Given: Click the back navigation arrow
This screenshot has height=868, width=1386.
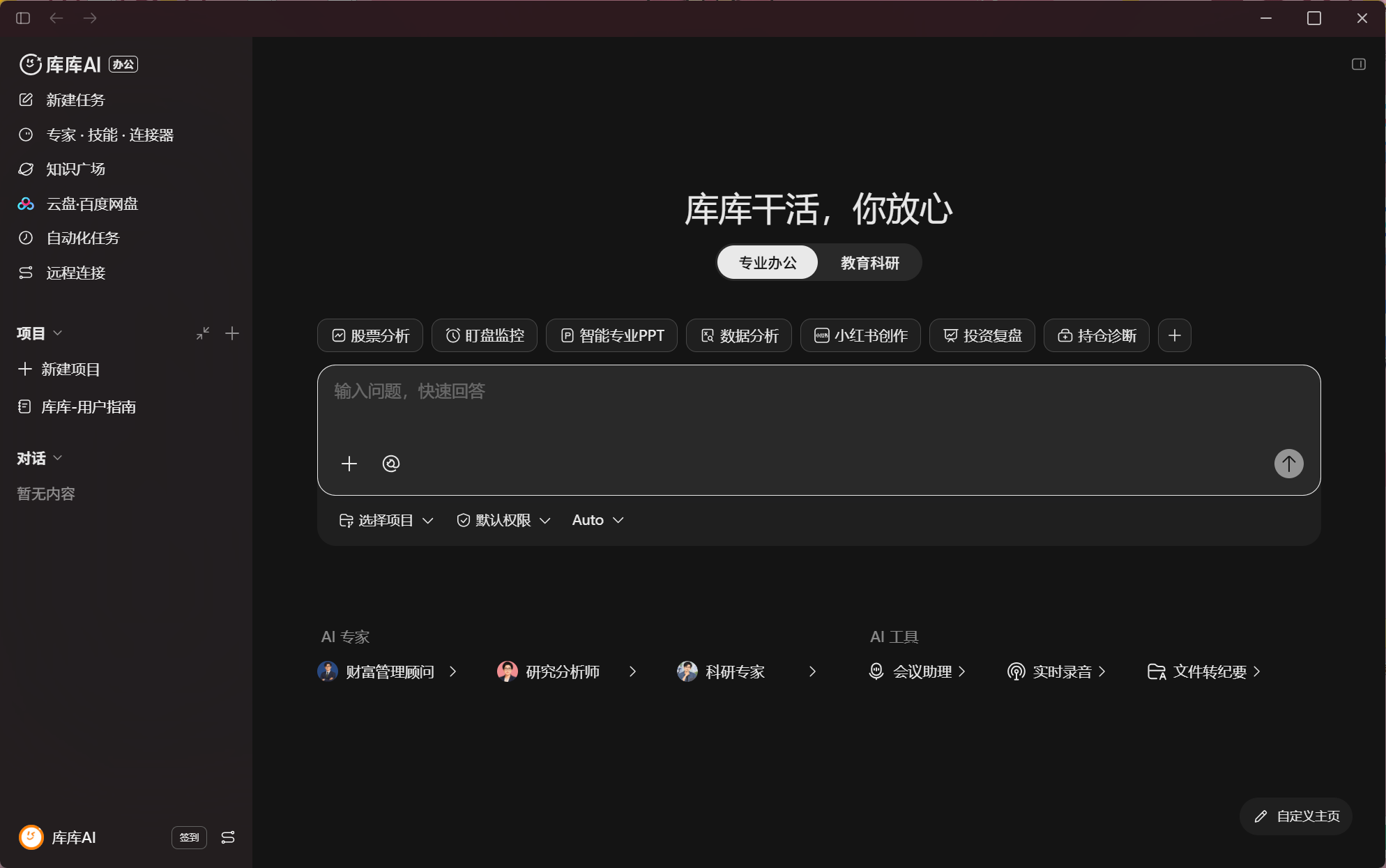Looking at the screenshot, I should [56, 18].
